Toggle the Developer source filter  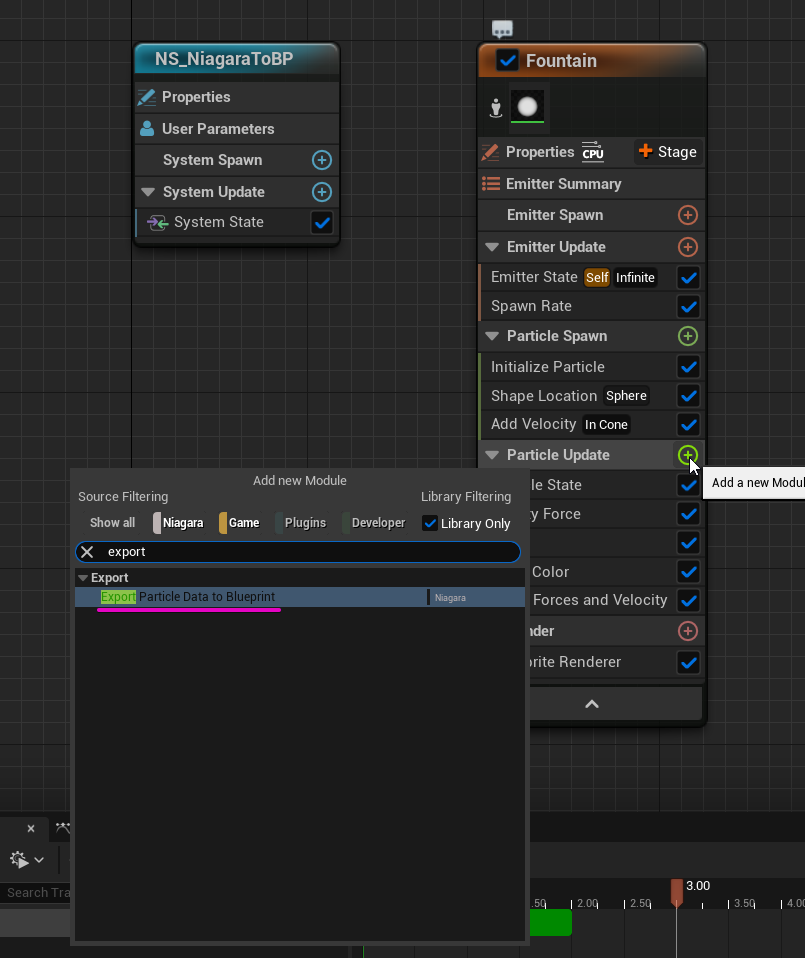(x=374, y=523)
